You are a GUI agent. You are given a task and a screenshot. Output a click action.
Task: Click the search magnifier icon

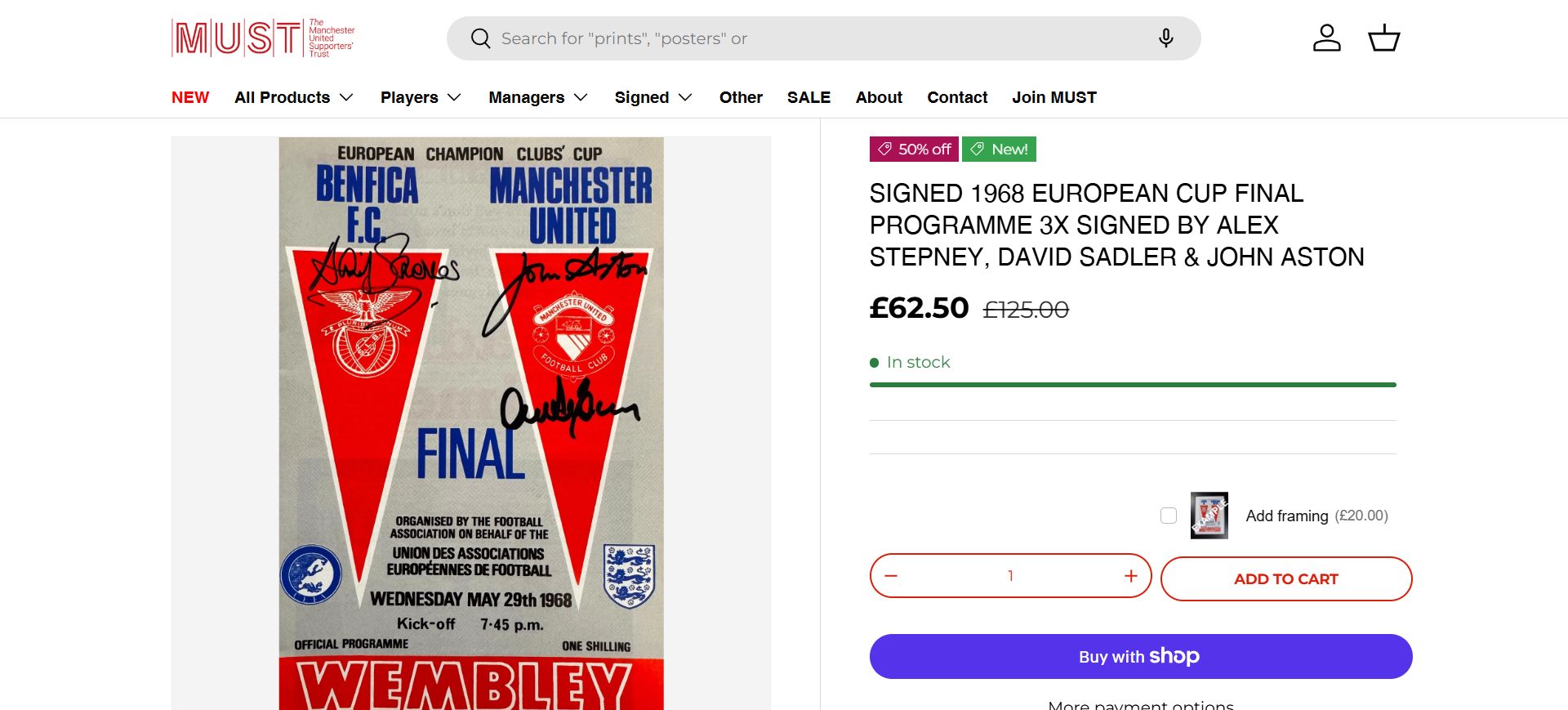[481, 38]
